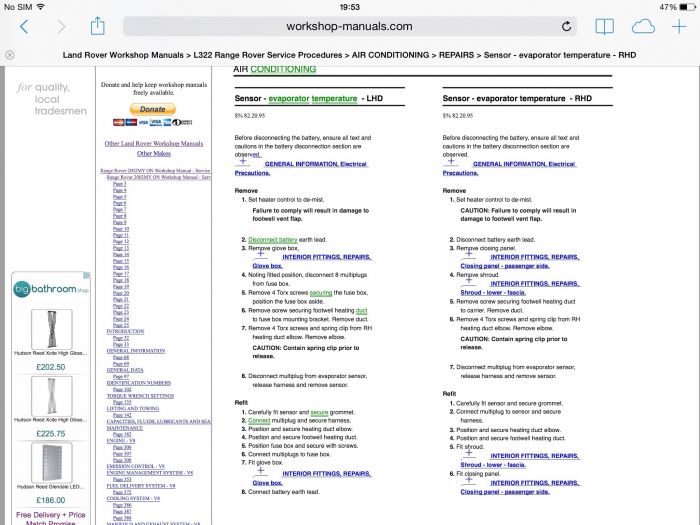Click the £186.00 price in ad
Image resolution: width=700 pixels, height=525 pixels.
point(50,500)
